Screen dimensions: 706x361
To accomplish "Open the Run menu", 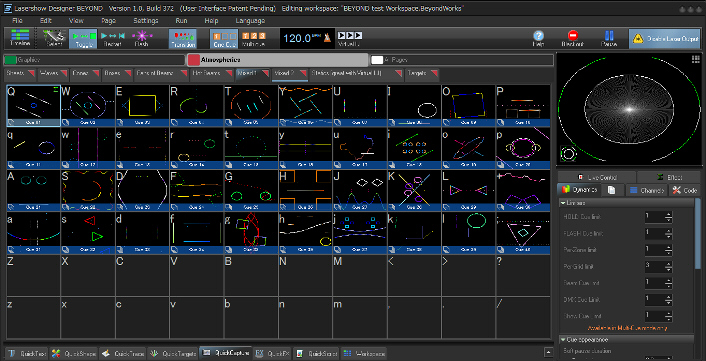I will click(181, 21).
